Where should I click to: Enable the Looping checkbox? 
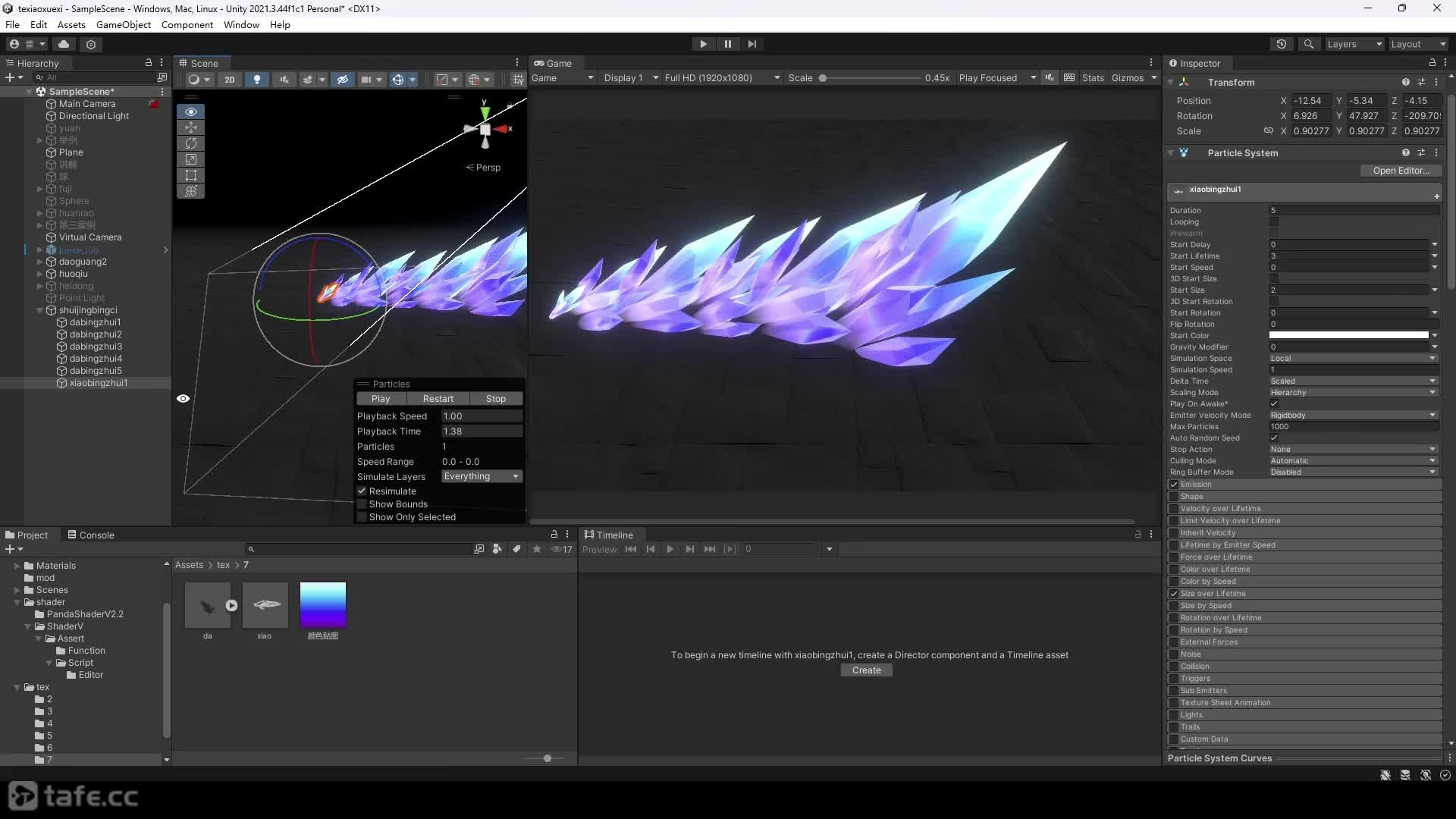coord(1274,222)
